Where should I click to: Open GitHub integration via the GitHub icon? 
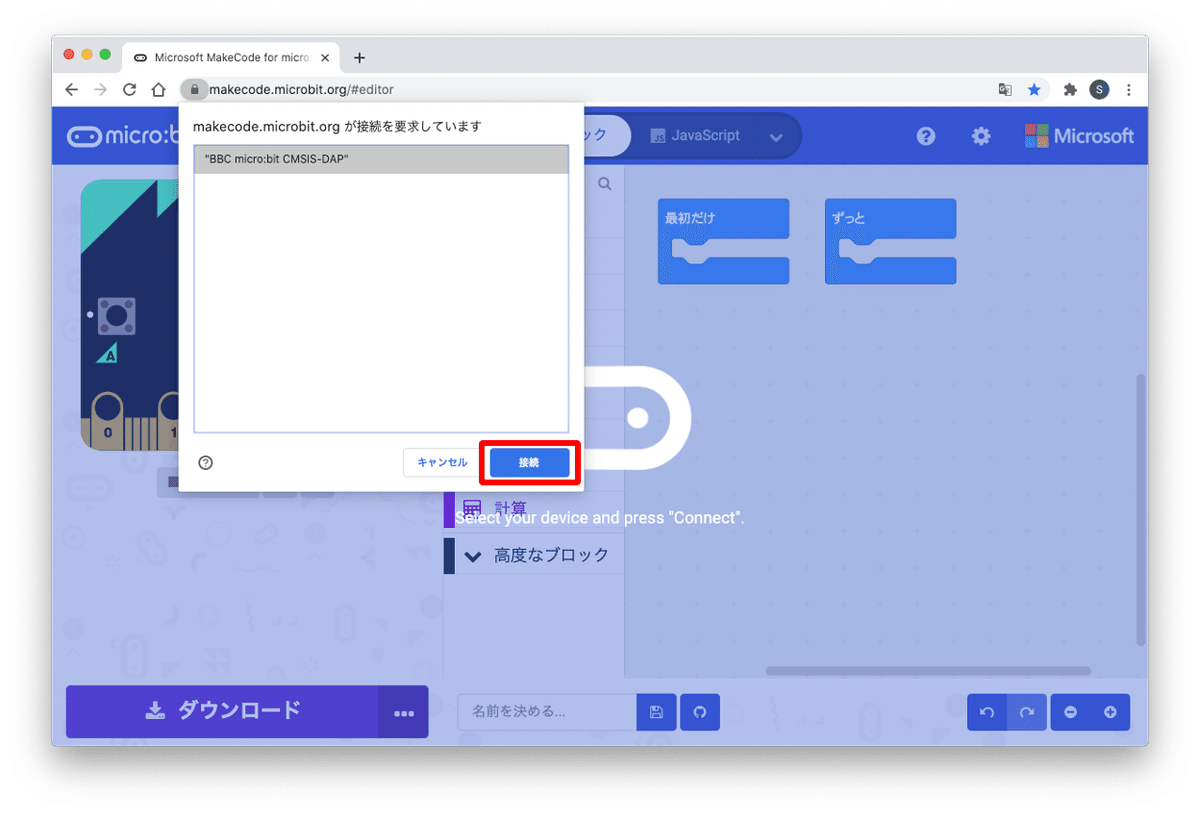point(699,712)
